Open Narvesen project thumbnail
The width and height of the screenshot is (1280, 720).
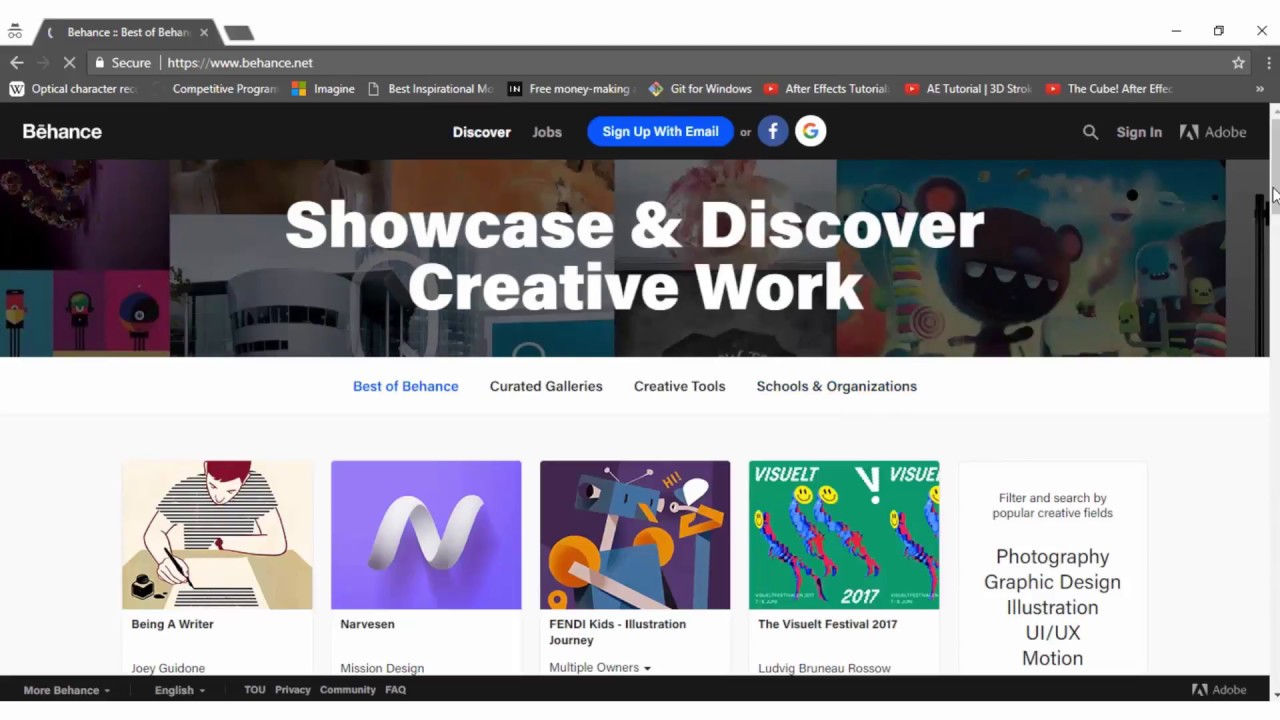pos(426,535)
